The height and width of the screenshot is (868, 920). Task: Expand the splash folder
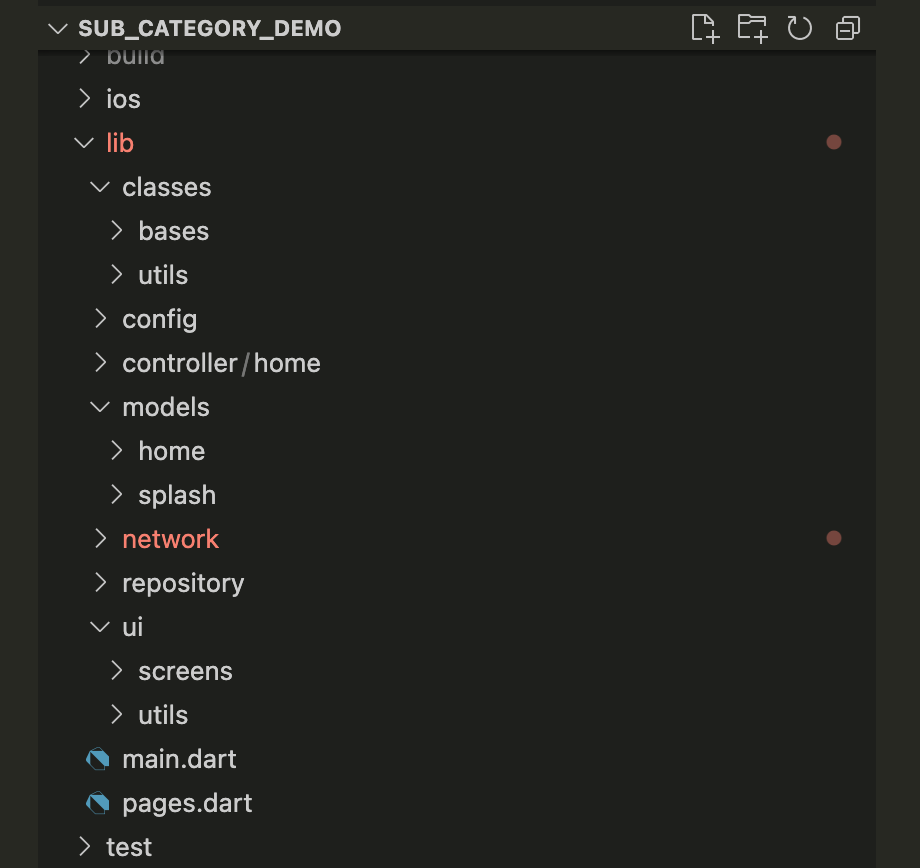(x=177, y=495)
